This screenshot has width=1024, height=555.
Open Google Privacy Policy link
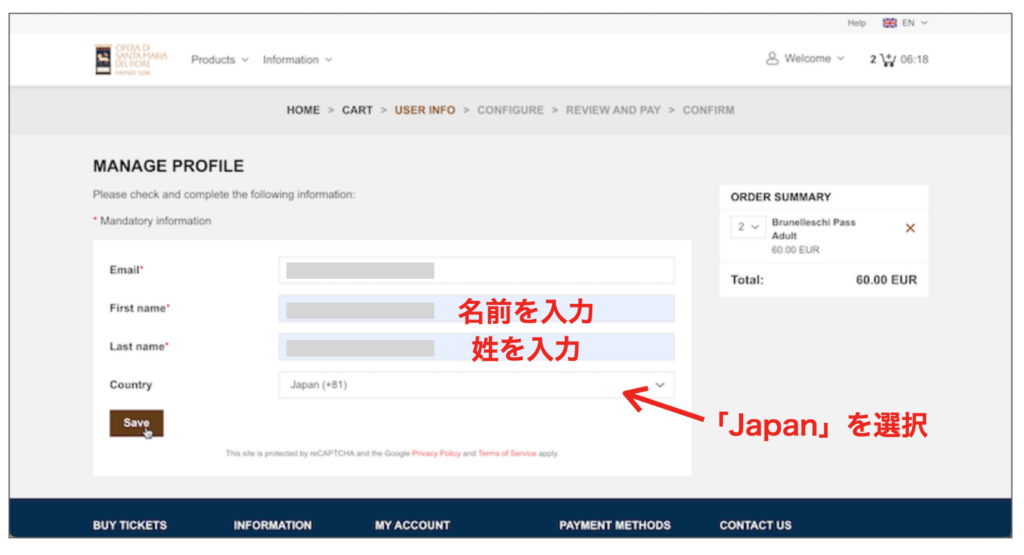[x=436, y=453]
